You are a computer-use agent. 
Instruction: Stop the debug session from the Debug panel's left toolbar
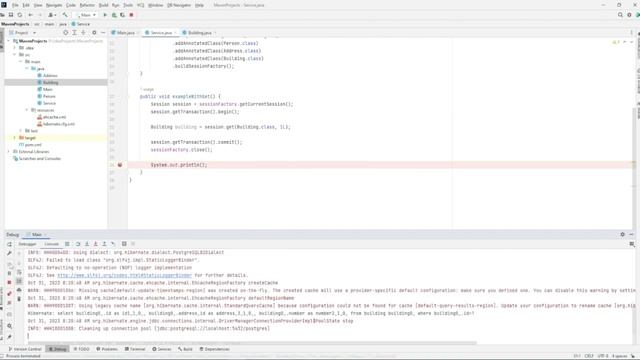tap(9, 282)
